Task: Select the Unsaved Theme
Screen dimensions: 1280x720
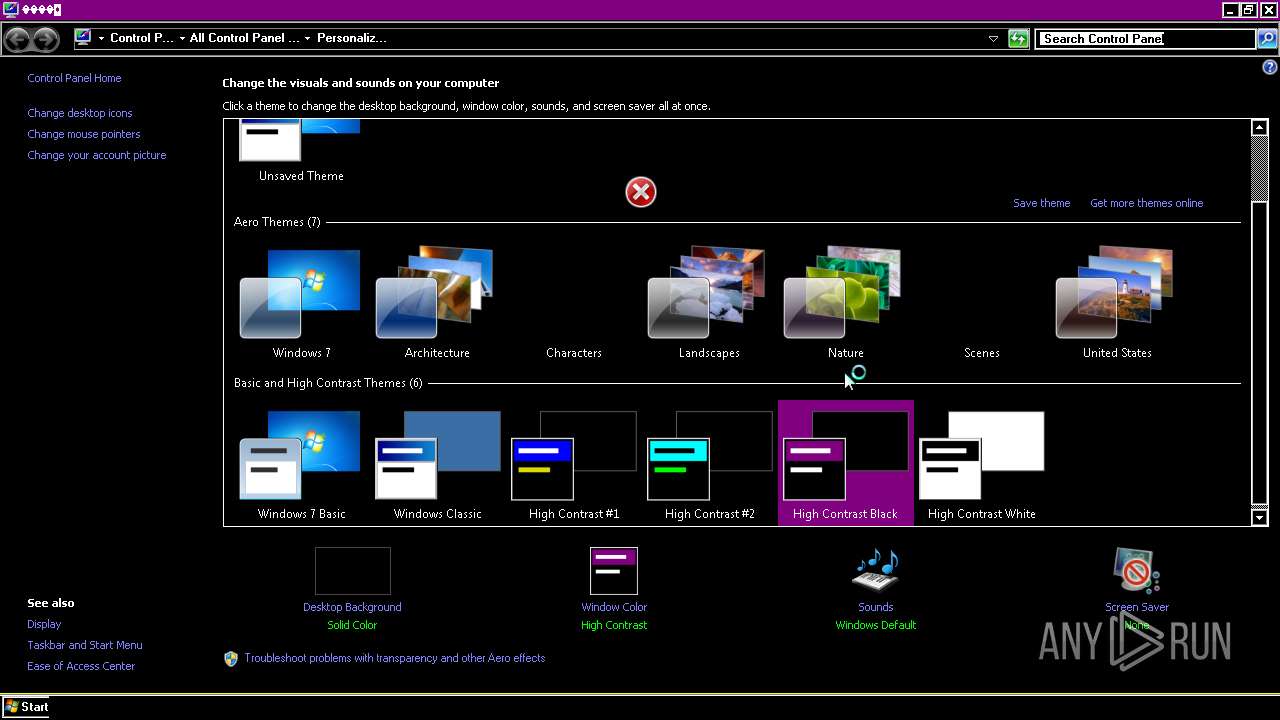Action: tap(301, 152)
